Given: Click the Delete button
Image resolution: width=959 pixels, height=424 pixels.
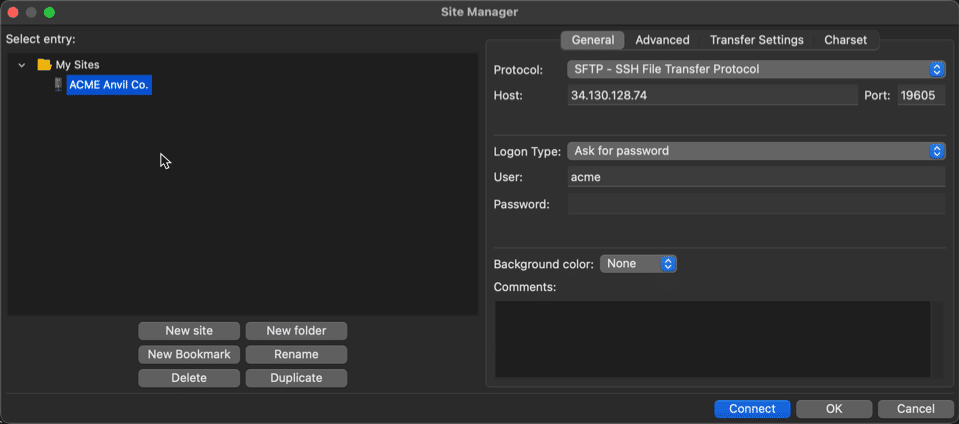Looking at the screenshot, I should (x=189, y=378).
